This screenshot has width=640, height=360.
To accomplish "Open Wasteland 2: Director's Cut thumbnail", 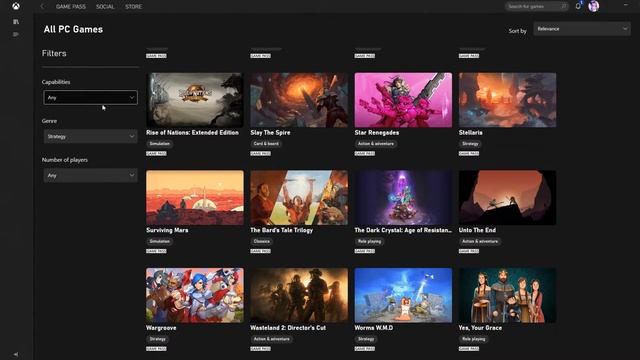I will point(299,295).
